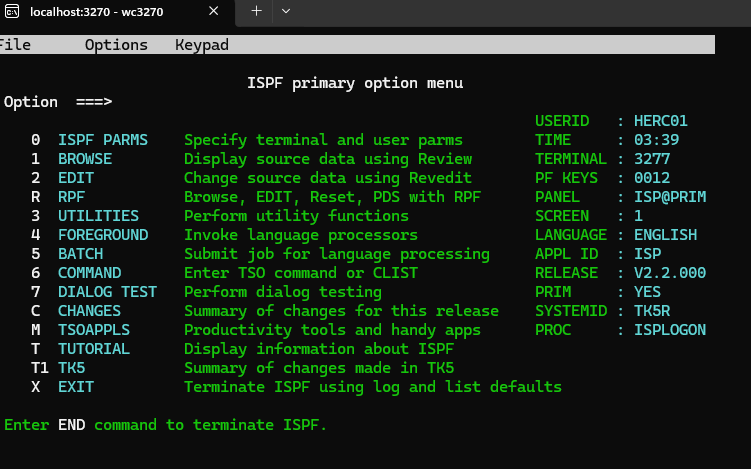Select the RPF option

click(71, 197)
